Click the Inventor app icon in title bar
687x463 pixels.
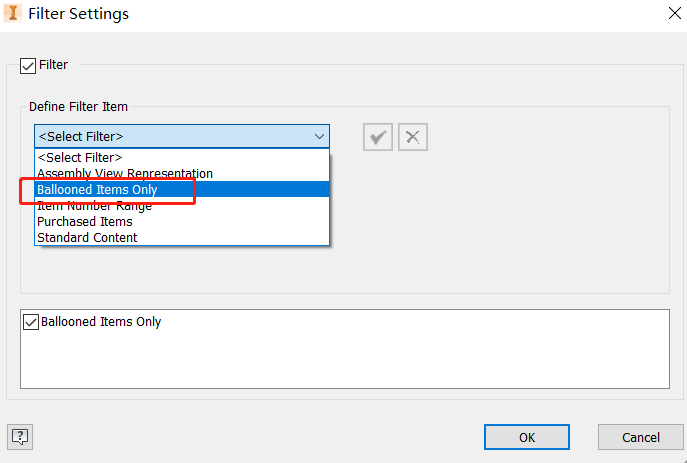point(14,14)
